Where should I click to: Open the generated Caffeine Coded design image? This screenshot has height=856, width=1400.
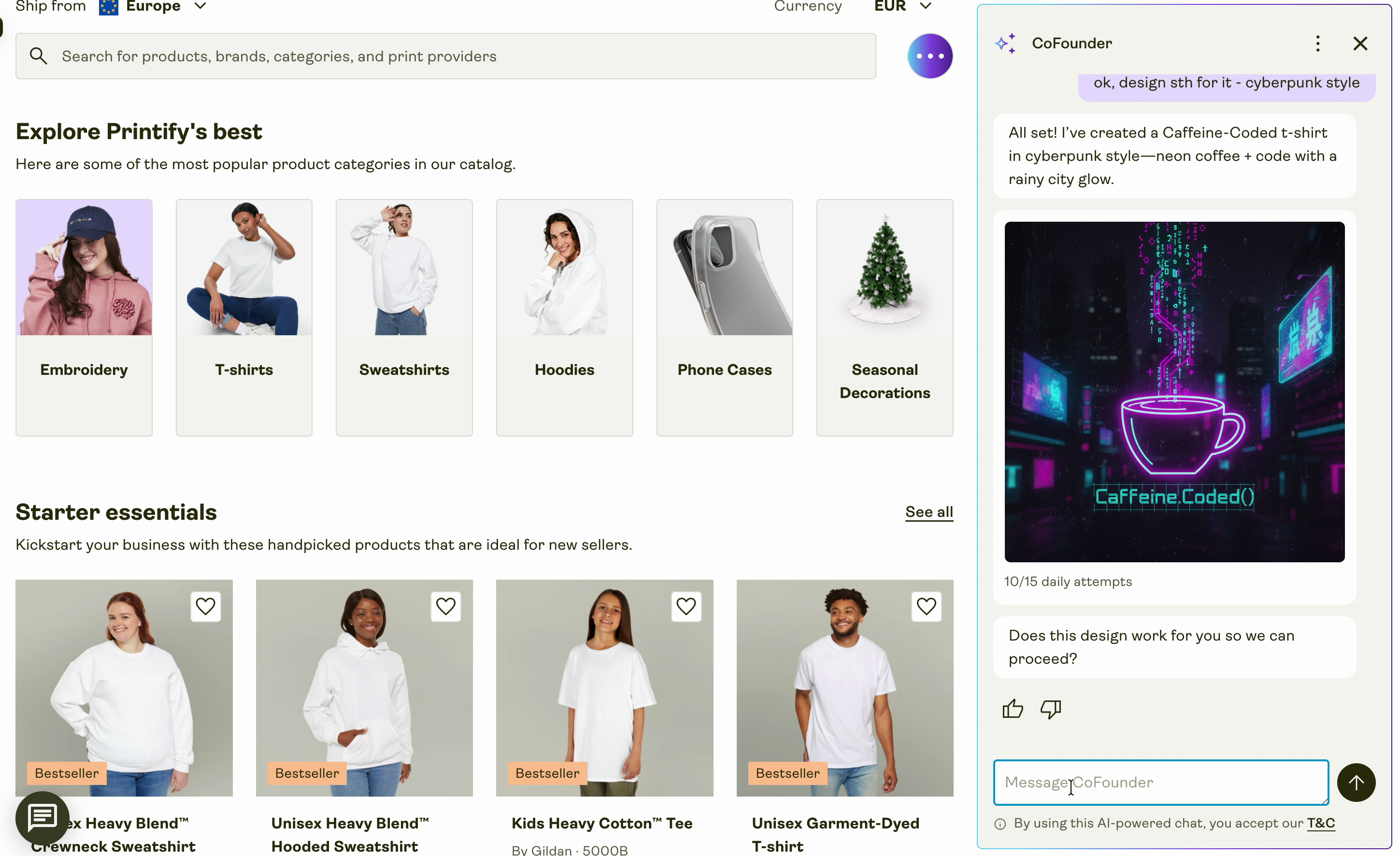pos(1174,391)
